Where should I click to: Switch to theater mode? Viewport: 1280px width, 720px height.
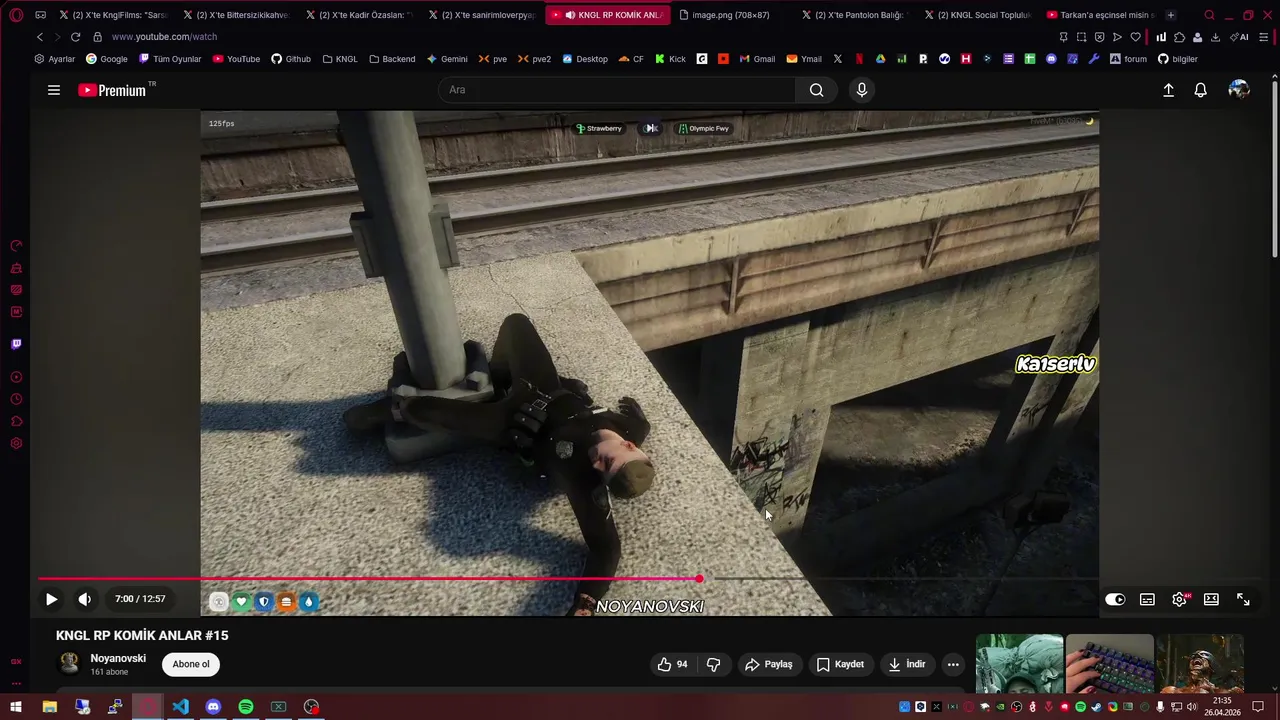[1211, 599]
